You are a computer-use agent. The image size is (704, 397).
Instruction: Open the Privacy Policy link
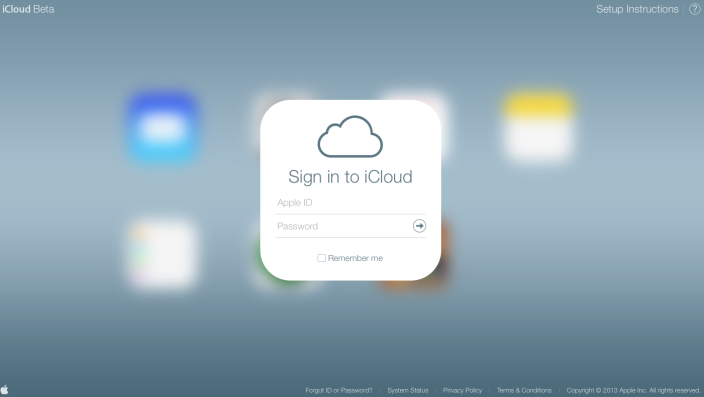point(462,390)
